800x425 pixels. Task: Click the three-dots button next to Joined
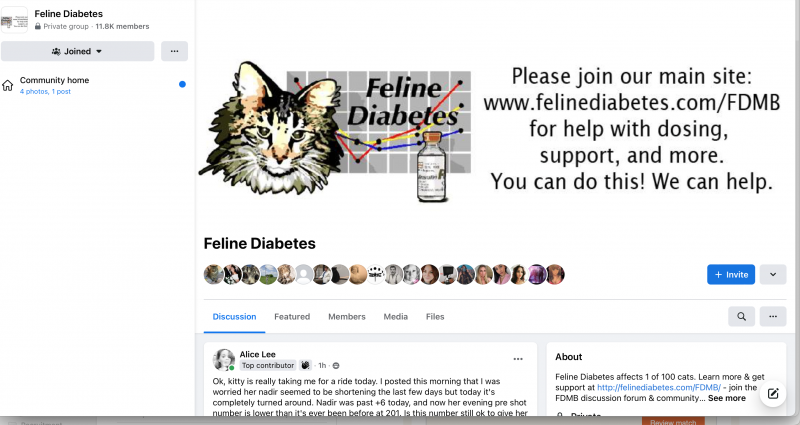174,51
